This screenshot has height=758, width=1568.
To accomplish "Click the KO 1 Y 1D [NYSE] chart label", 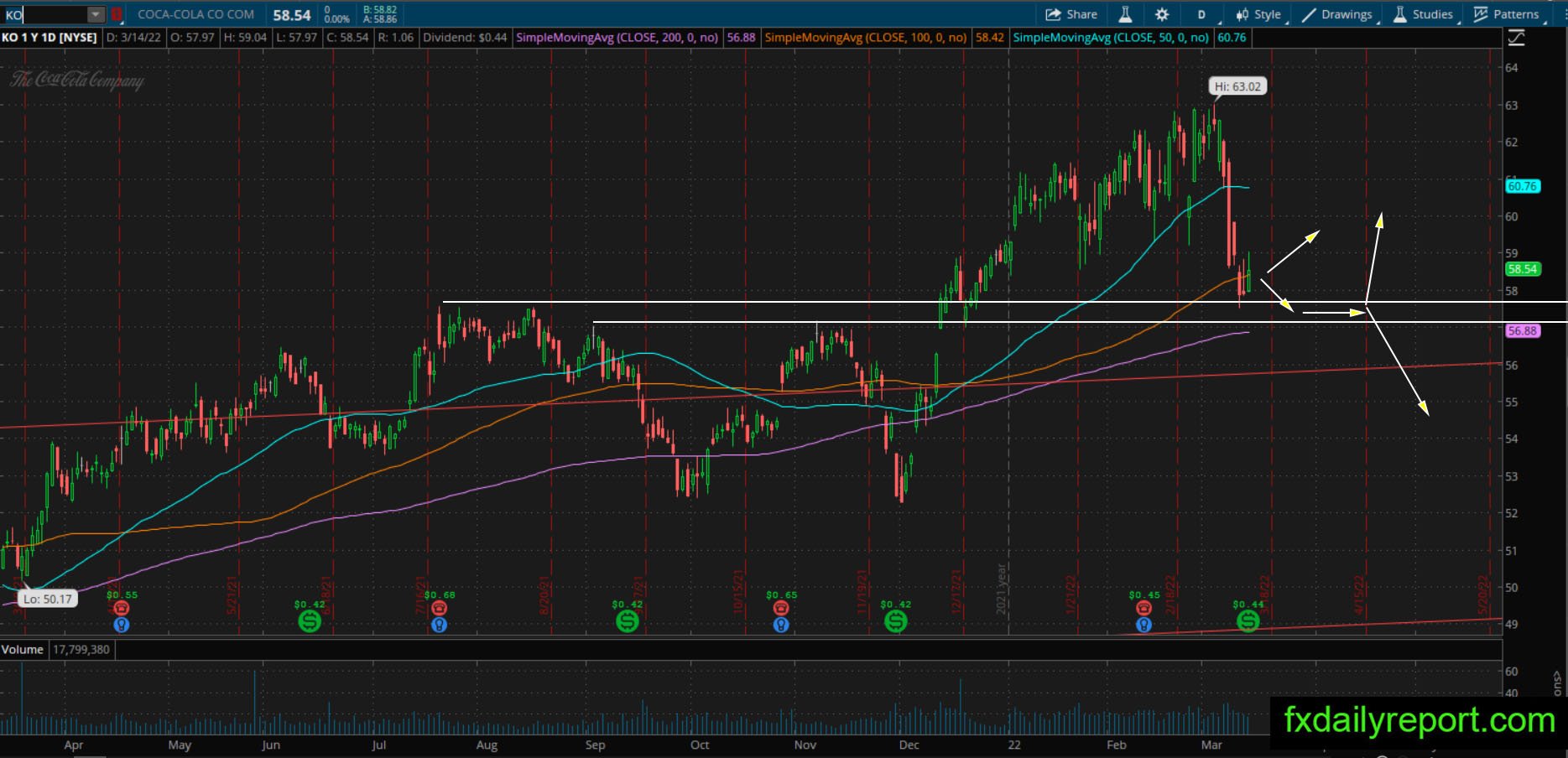I will [49, 38].
